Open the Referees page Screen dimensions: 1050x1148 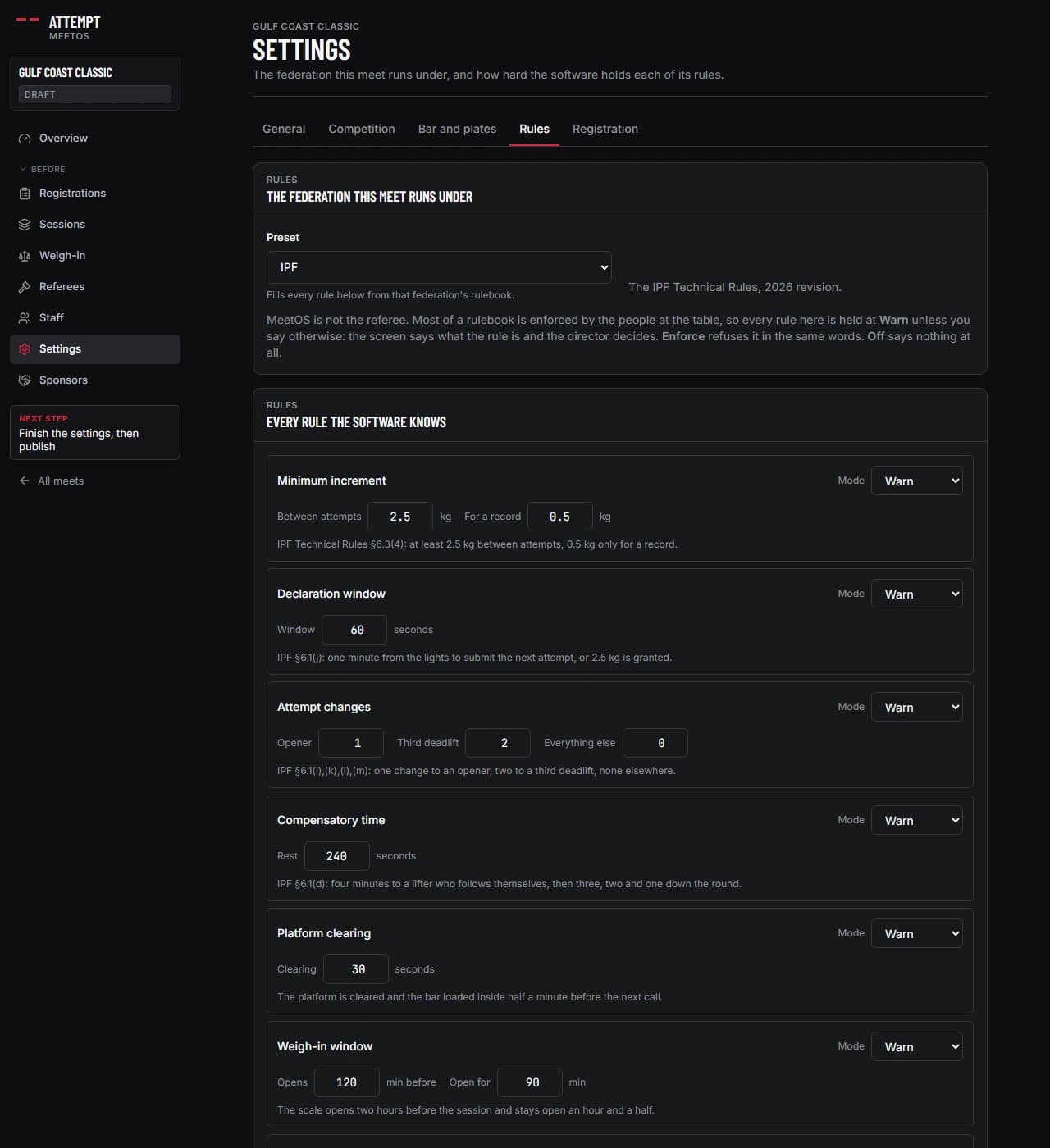tap(95, 287)
